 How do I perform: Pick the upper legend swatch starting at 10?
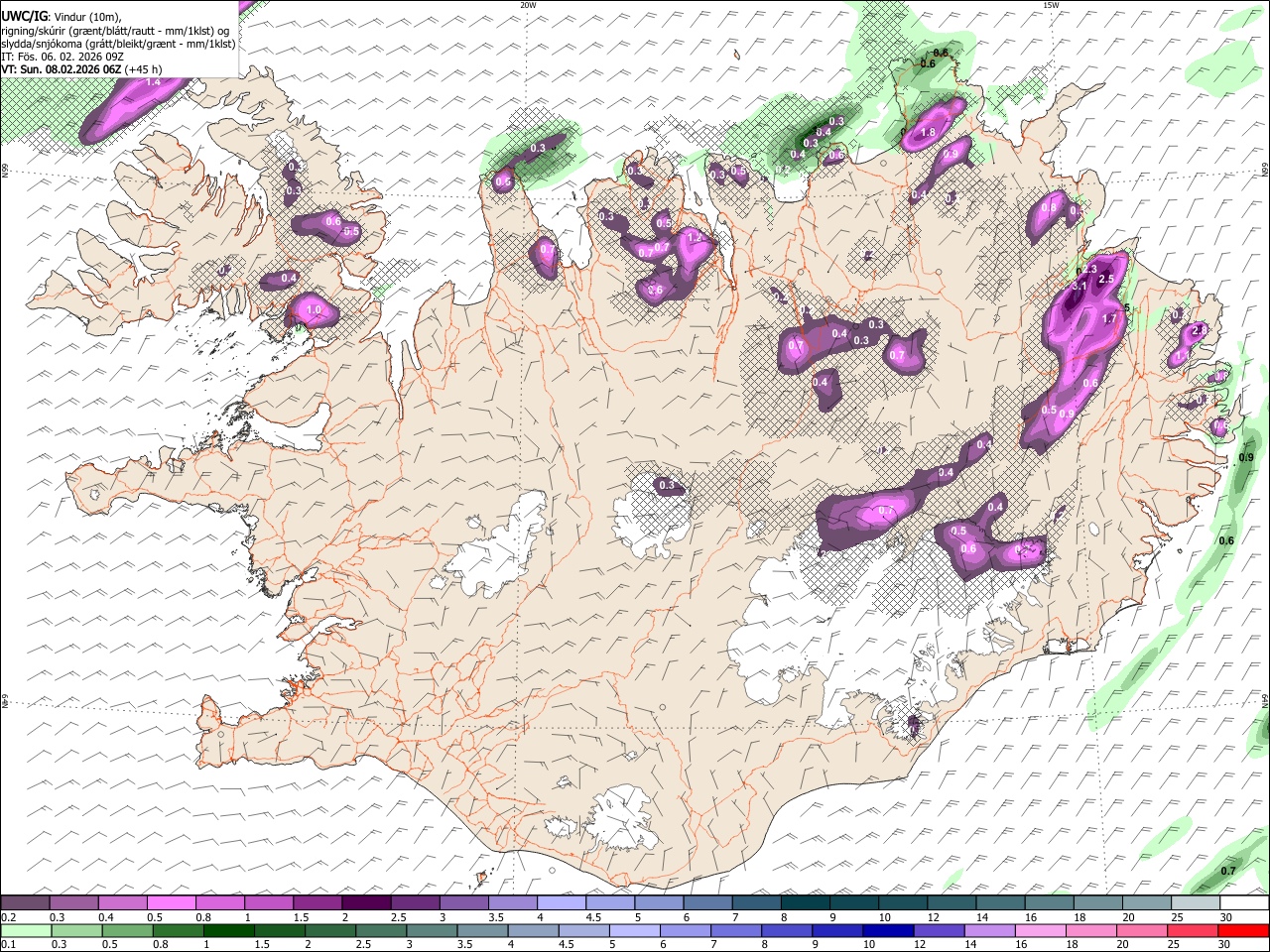[x=902, y=902]
